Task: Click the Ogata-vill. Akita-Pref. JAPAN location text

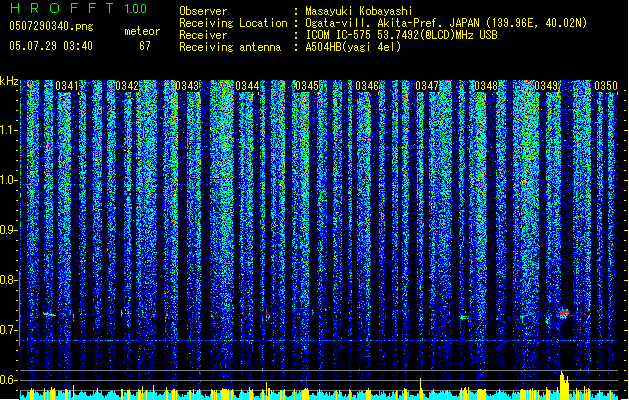Action: 446,23
